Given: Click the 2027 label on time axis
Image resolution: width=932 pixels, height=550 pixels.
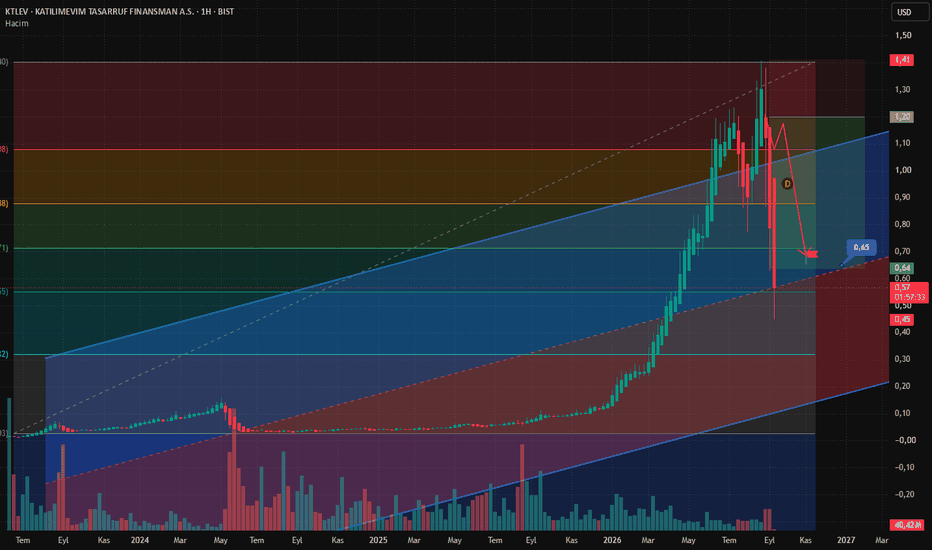Looking at the screenshot, I should pos(846,540).
